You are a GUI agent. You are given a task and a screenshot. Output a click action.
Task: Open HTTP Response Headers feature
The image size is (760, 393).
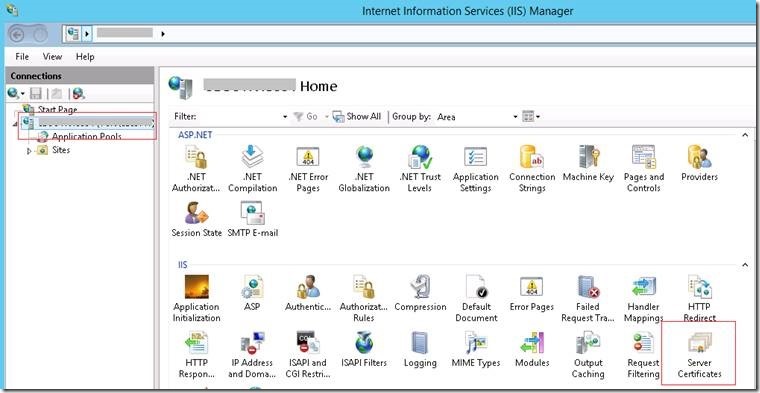[196, 355]
